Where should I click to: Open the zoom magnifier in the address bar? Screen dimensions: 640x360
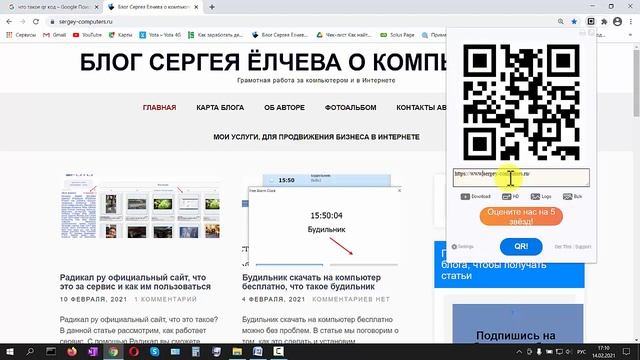[x=561, y=22]
